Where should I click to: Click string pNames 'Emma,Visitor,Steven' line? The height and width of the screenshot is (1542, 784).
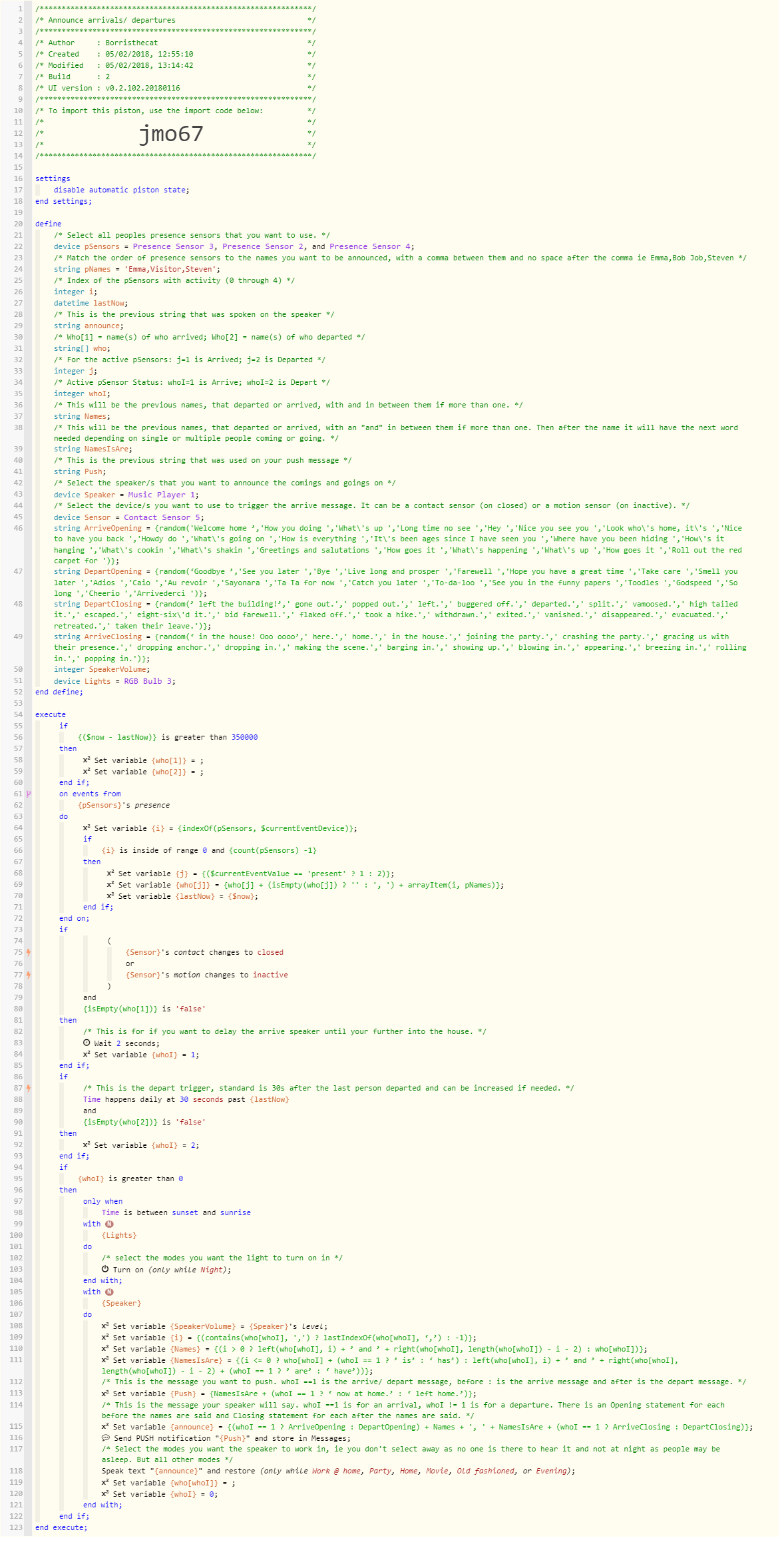137,269
